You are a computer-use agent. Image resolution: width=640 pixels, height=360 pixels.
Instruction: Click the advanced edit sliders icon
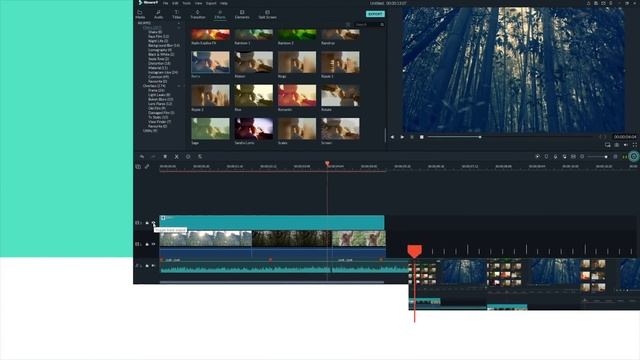coord(200,156)
